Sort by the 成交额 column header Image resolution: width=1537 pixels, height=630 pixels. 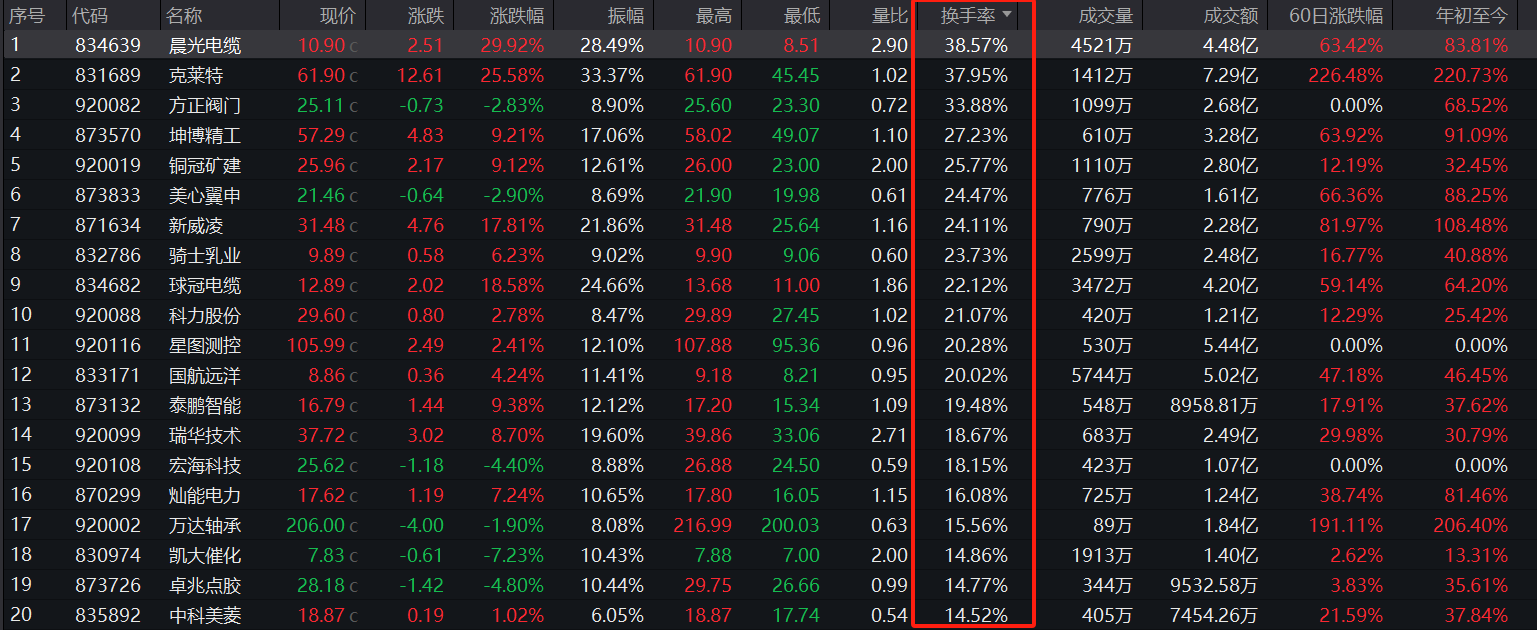(x=1231, y=15)
